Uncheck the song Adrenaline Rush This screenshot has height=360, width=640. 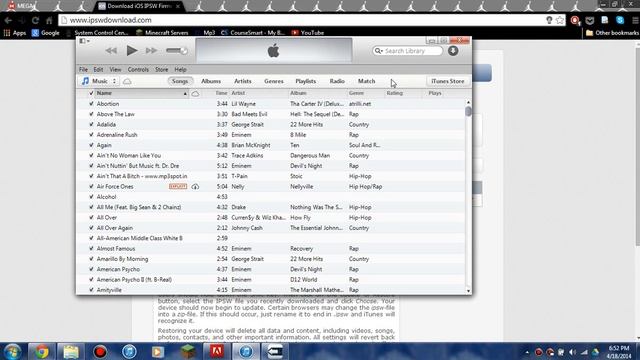pyautogui.click(x=91, y=135)
